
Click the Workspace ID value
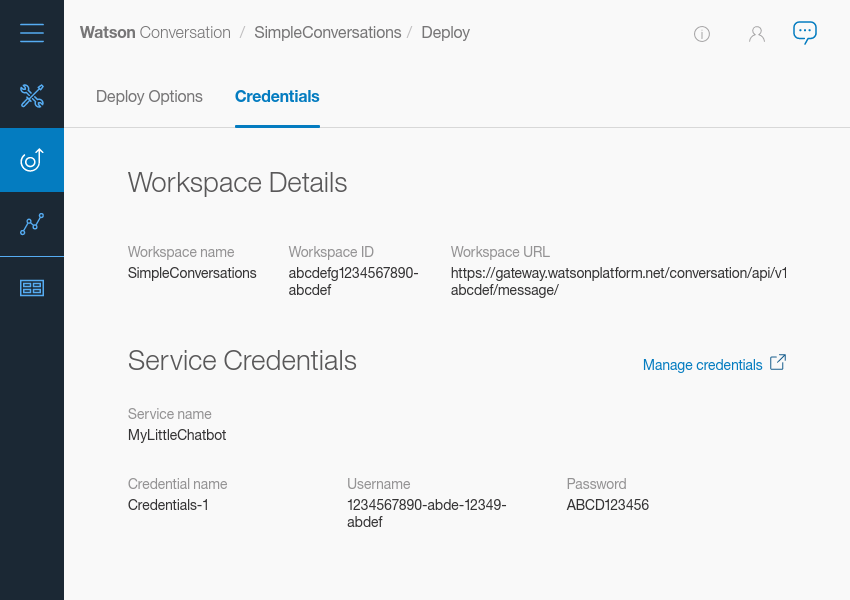[x=353, y=281]
